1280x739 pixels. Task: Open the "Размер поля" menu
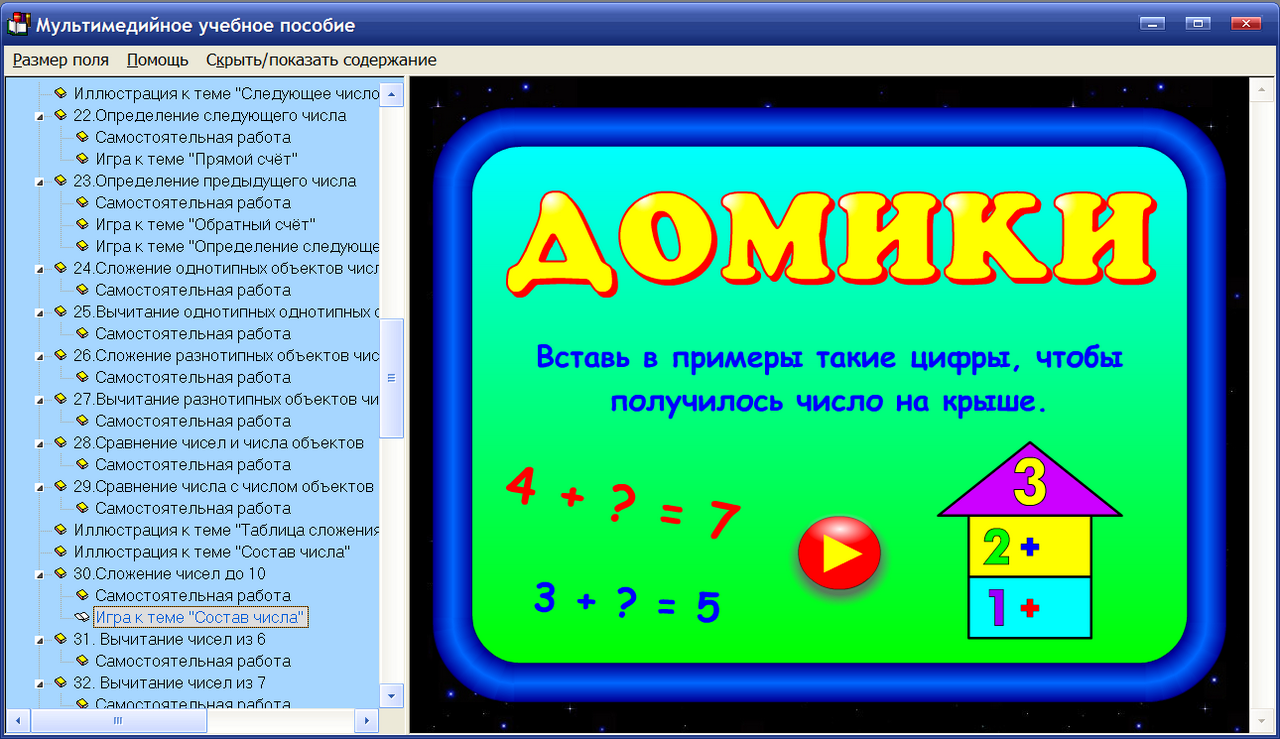pyautogui.click(x=59, y=60)
